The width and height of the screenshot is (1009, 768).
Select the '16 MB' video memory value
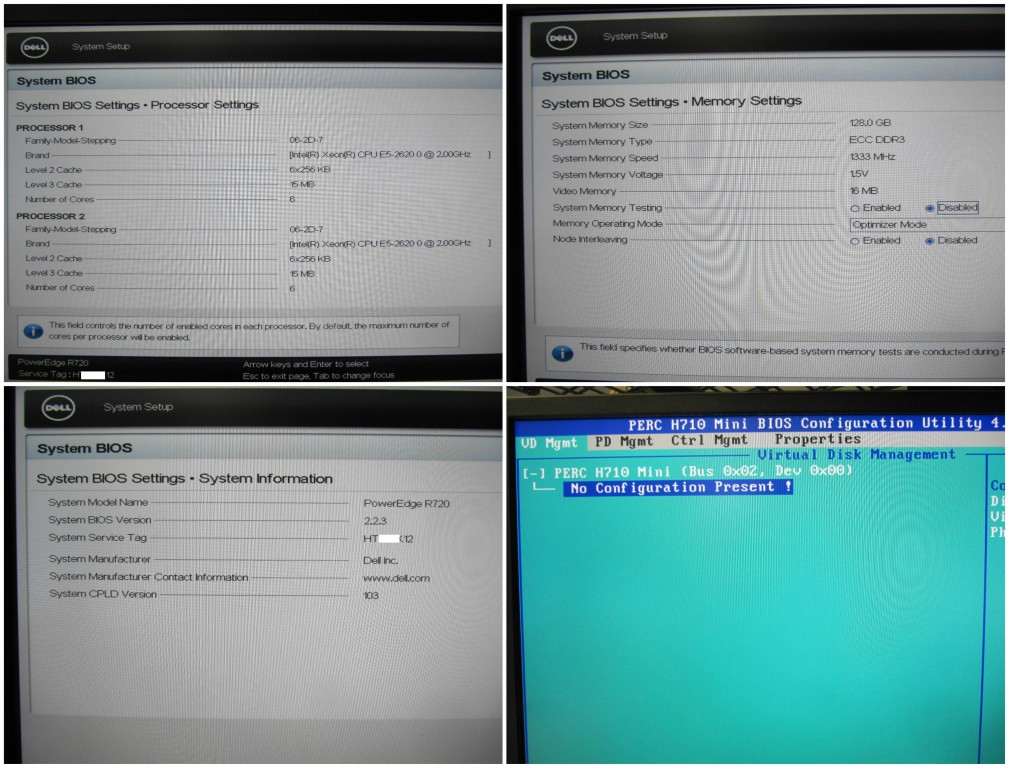tap(864, 191)
